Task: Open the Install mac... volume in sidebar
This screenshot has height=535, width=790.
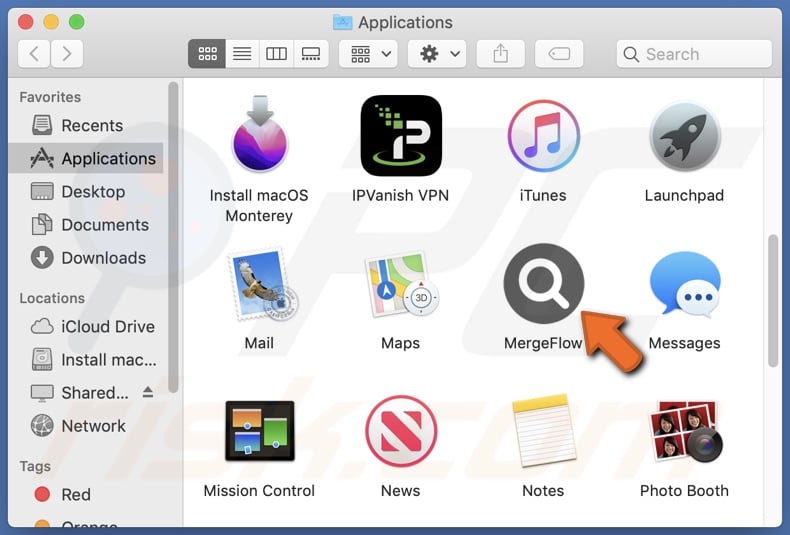Action: [x=86, y=360]
